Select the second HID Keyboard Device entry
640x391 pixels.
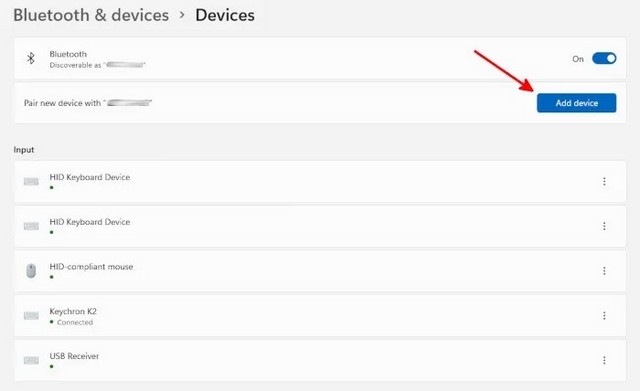[320, 226]
